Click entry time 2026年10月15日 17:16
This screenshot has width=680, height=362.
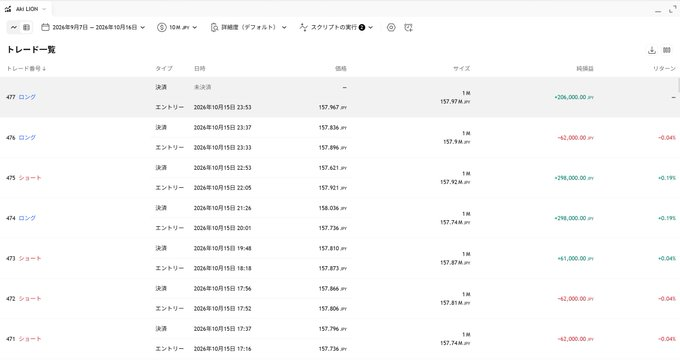222,349
